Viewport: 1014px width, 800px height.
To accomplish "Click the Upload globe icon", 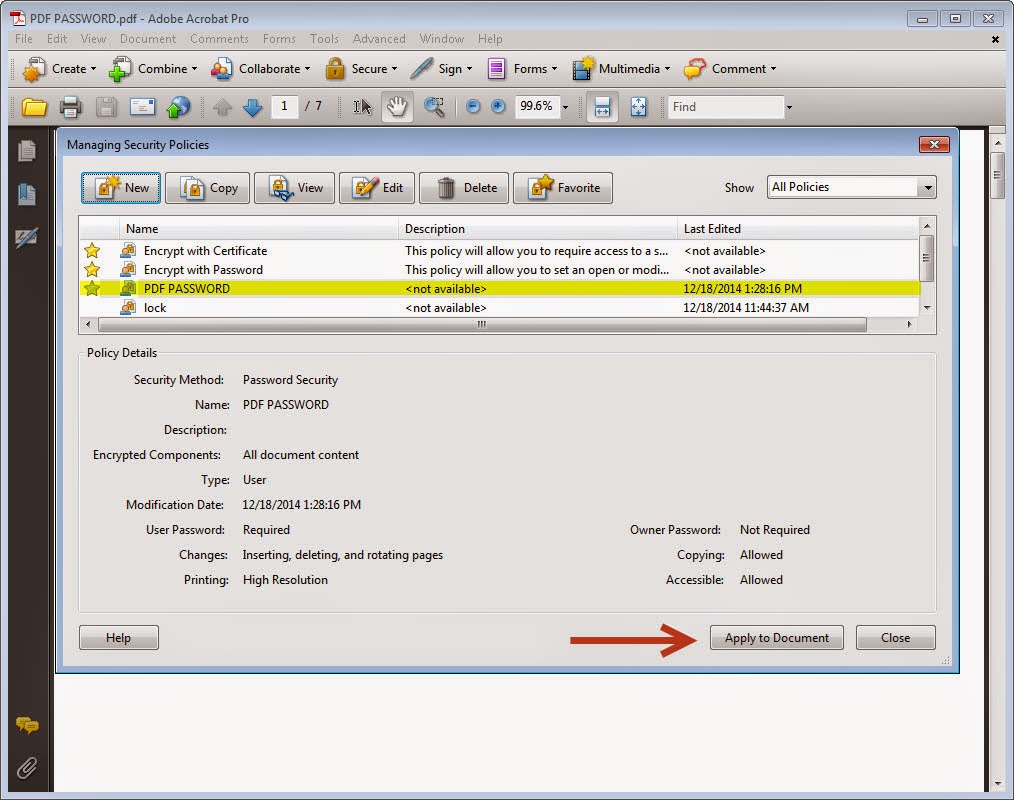I will tap(178, 107).
